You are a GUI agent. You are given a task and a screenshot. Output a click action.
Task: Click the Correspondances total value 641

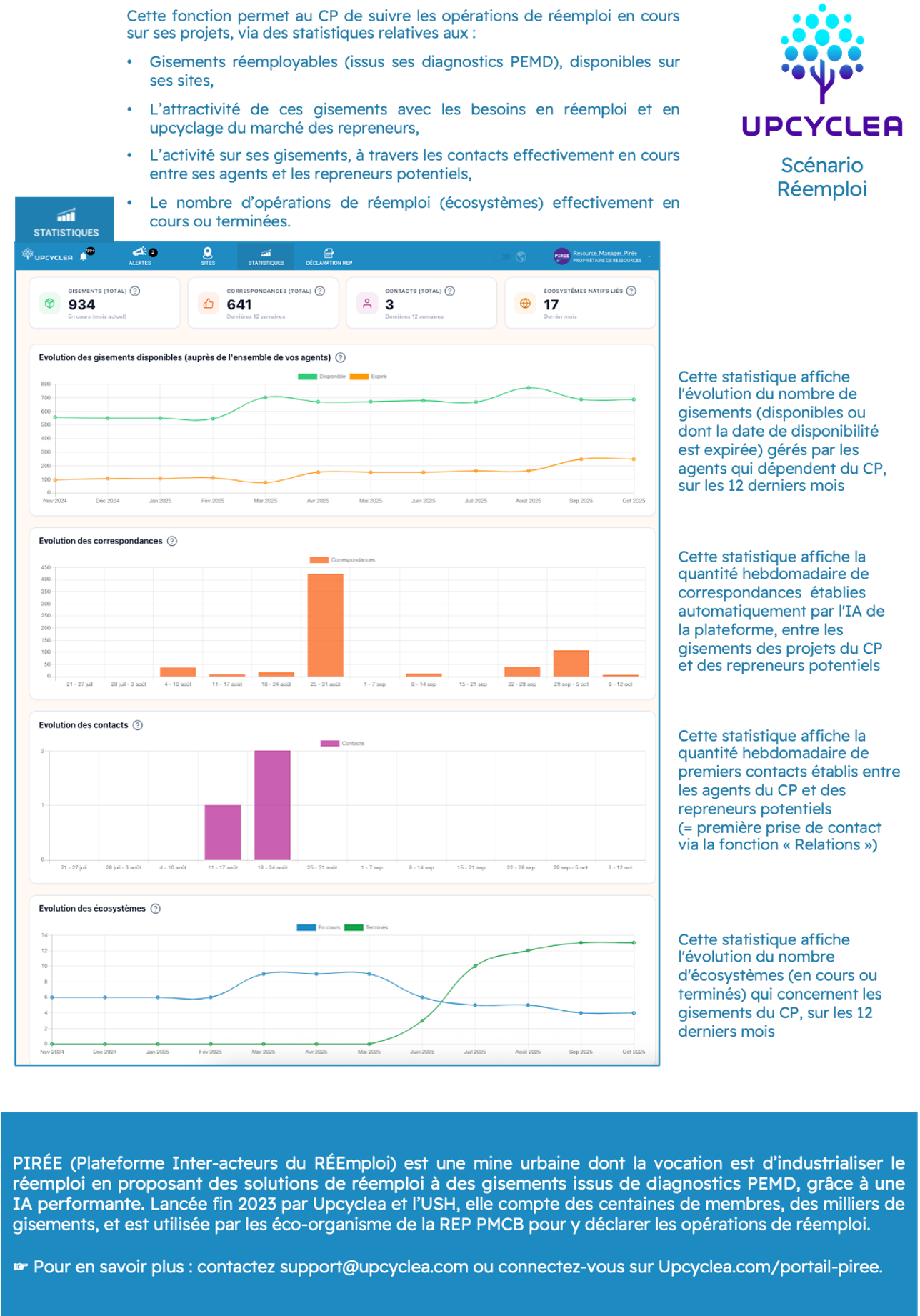point(239,305)
